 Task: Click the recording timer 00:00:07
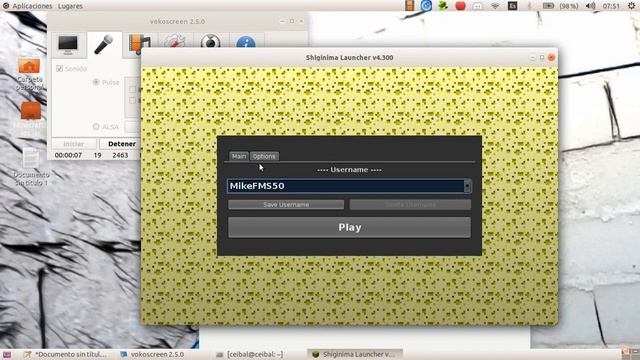[x=68, y=155]
